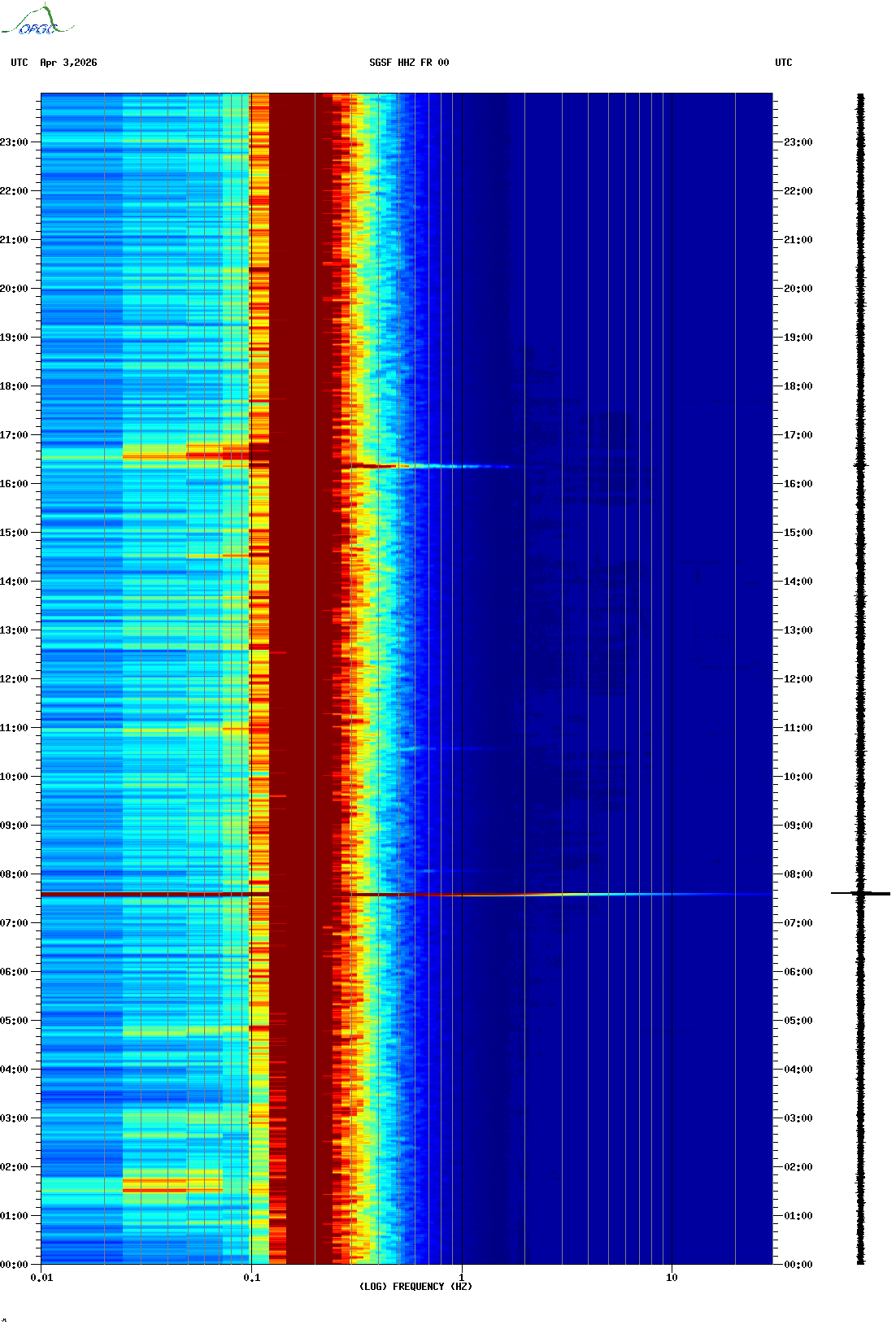Select the 20:00 tick label on right axis
The height and width of the screenshot is (1329, 896).
798,289
